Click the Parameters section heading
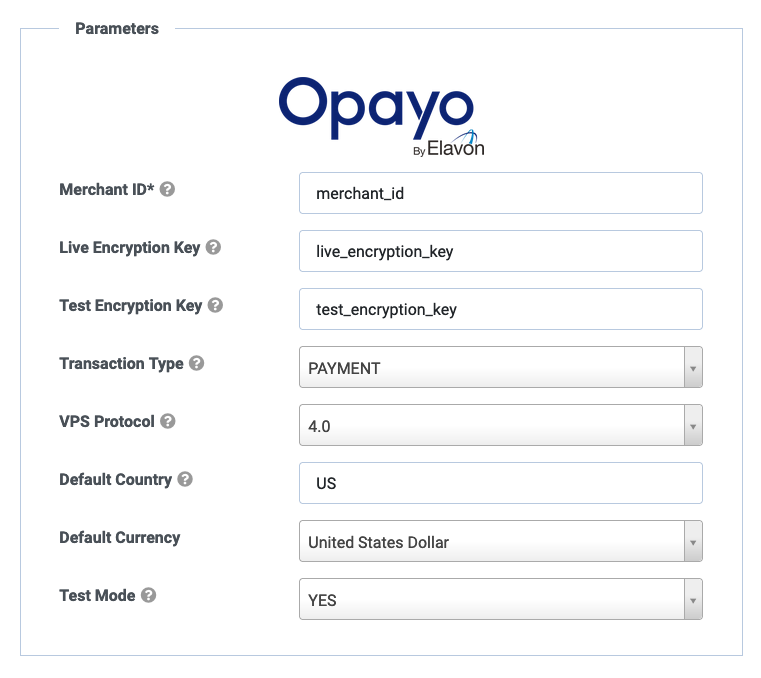Viewport: 761px width, 678px height. click(x=117, y=28)
